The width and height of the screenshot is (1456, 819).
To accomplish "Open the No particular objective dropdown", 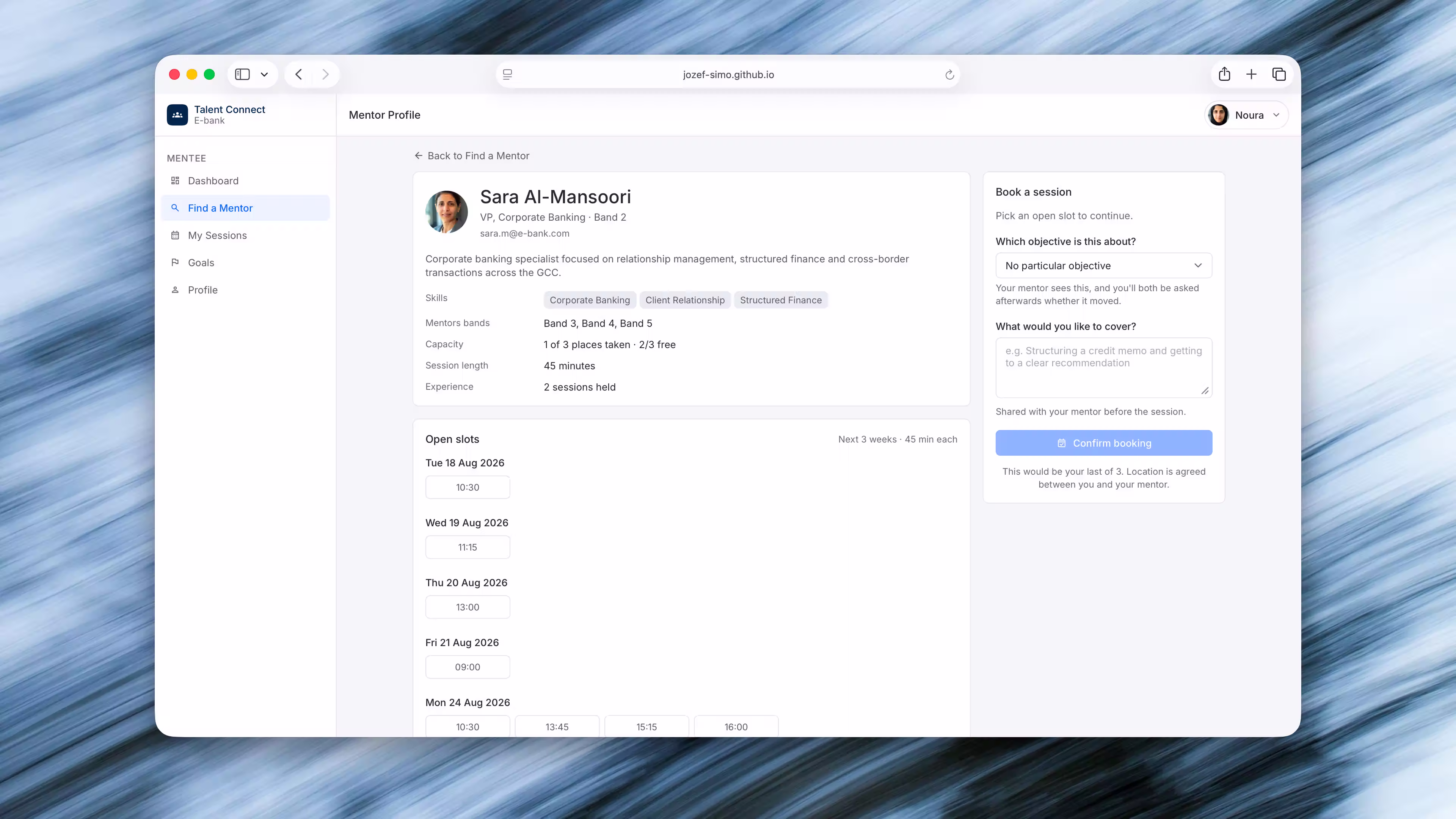I will tap(1103, 266).
